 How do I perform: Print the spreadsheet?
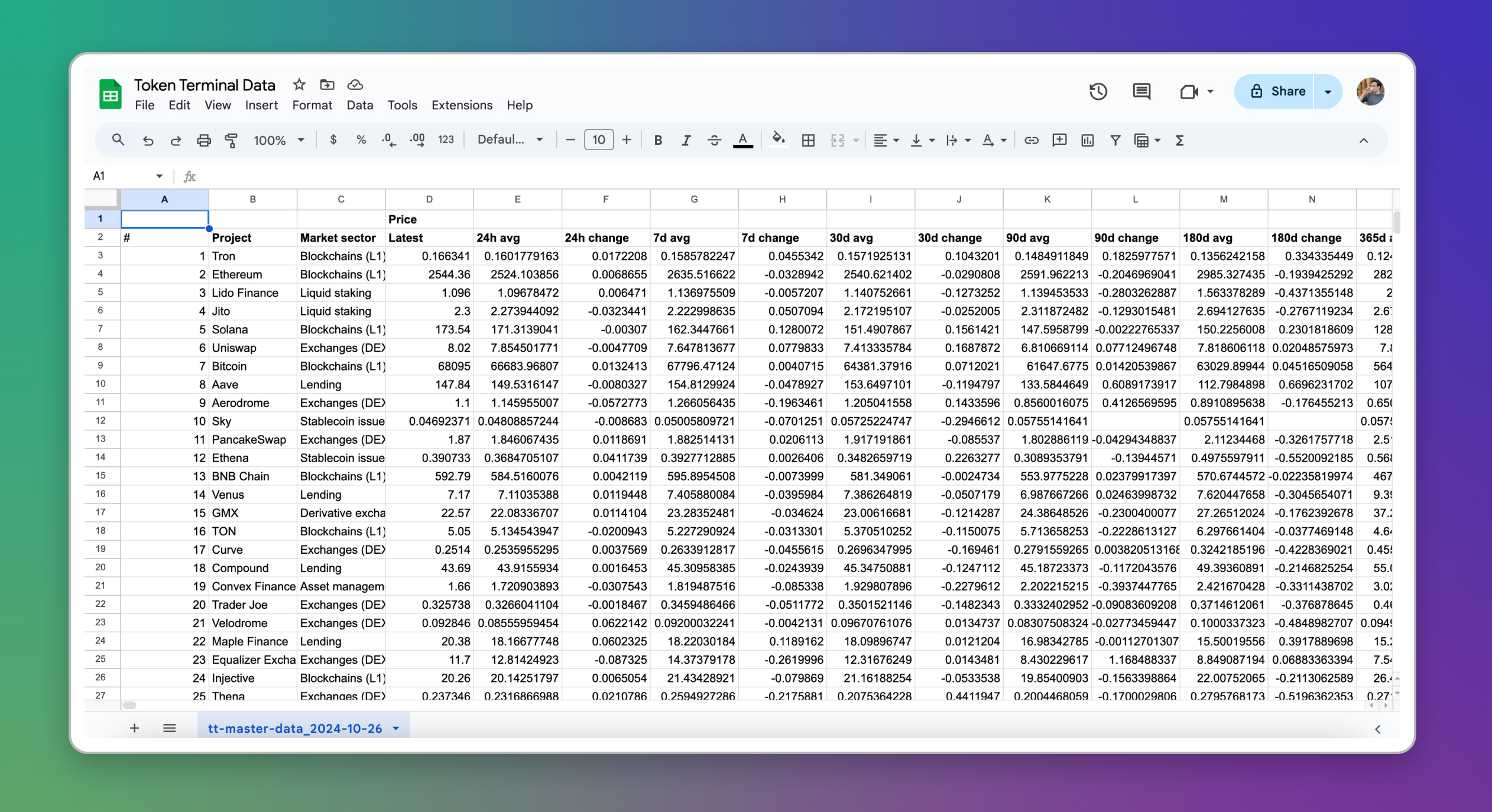click(x=203, y=141)
